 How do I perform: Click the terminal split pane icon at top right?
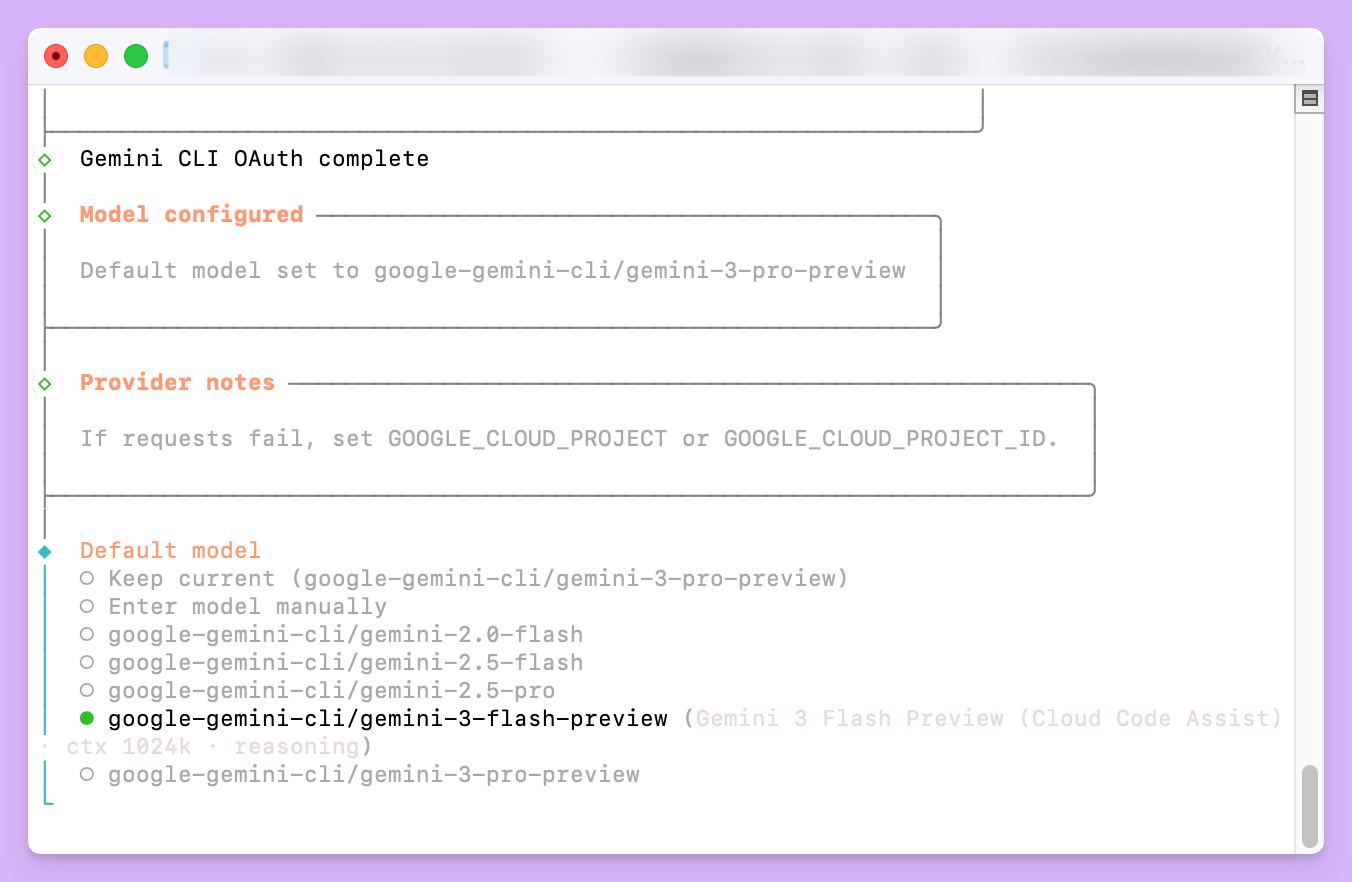1310,98
